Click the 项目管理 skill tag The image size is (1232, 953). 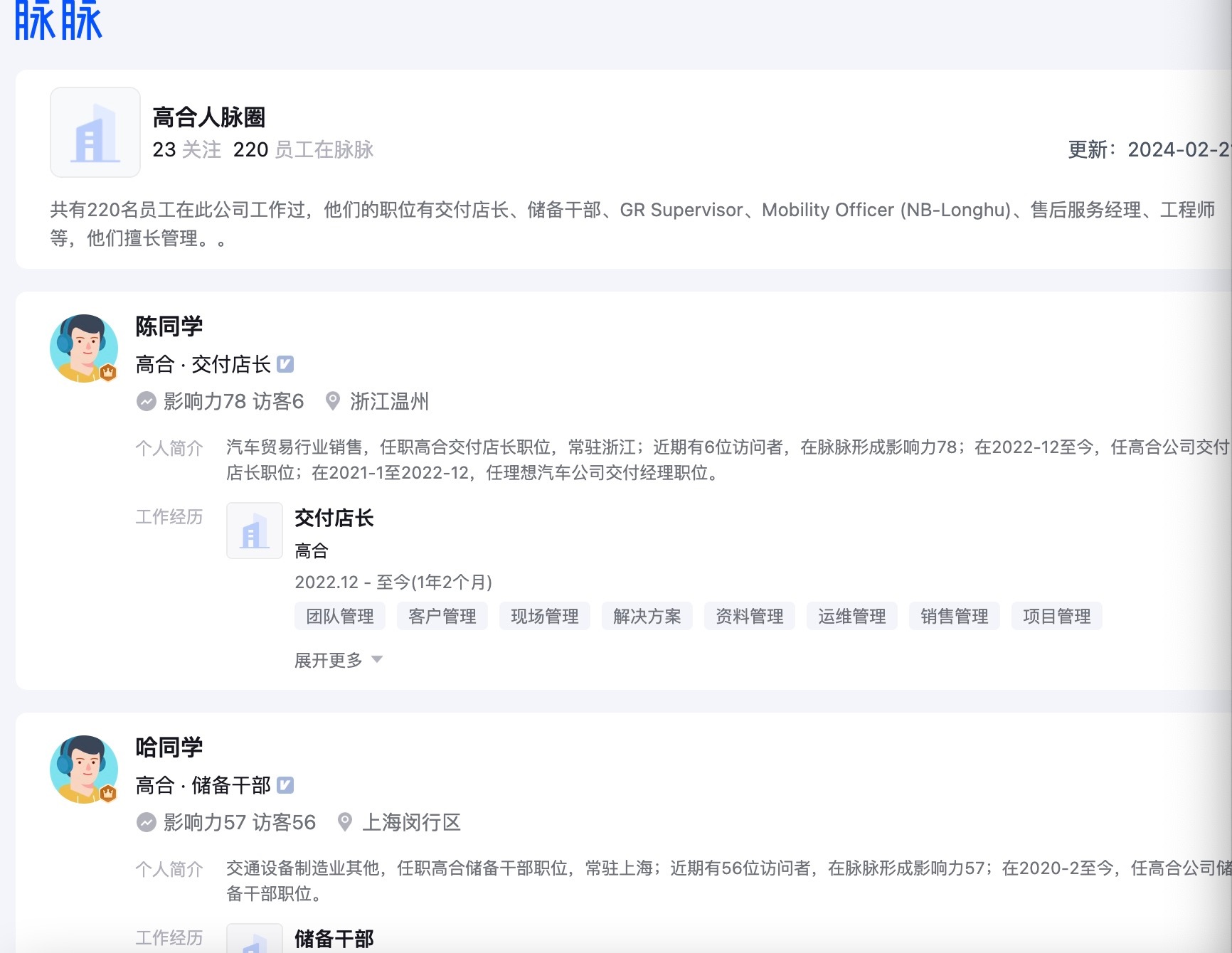click(1057, 616)
